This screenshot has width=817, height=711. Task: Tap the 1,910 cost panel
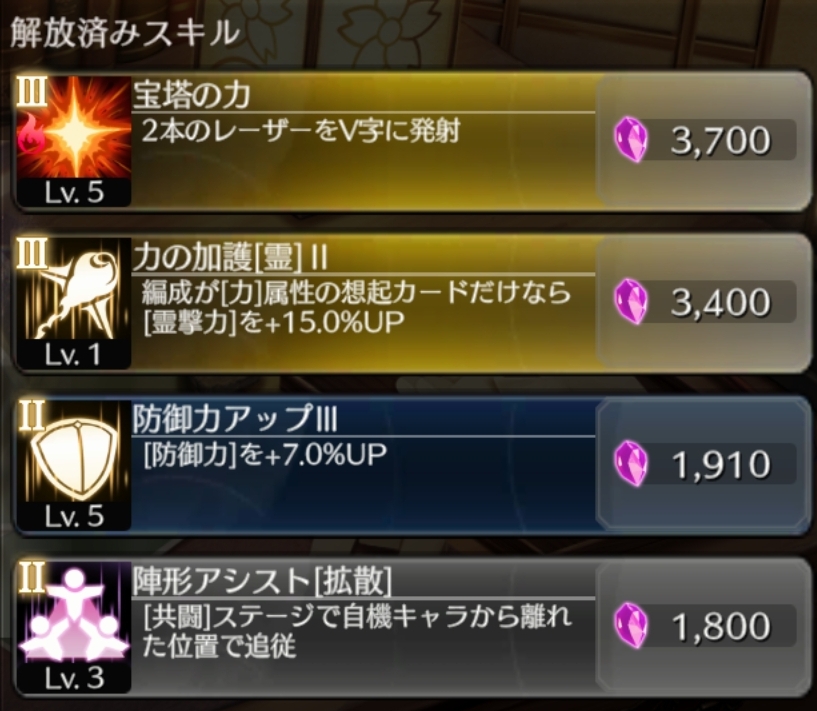703,465
